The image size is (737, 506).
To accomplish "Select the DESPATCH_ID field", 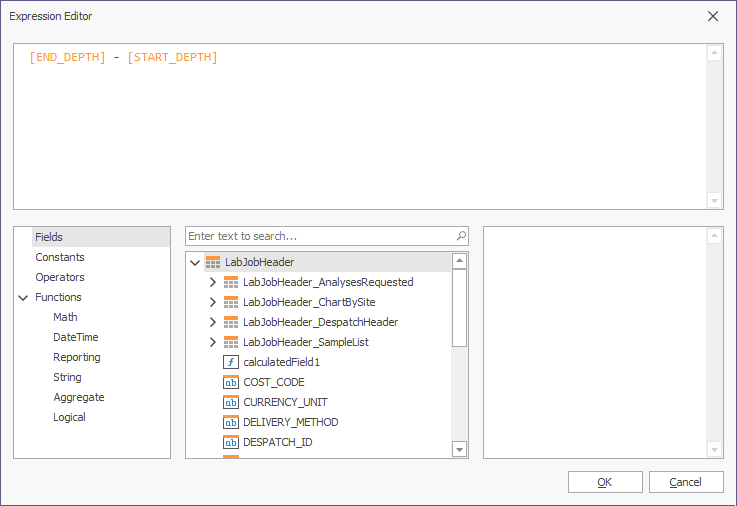I will (x=277, y=442).
